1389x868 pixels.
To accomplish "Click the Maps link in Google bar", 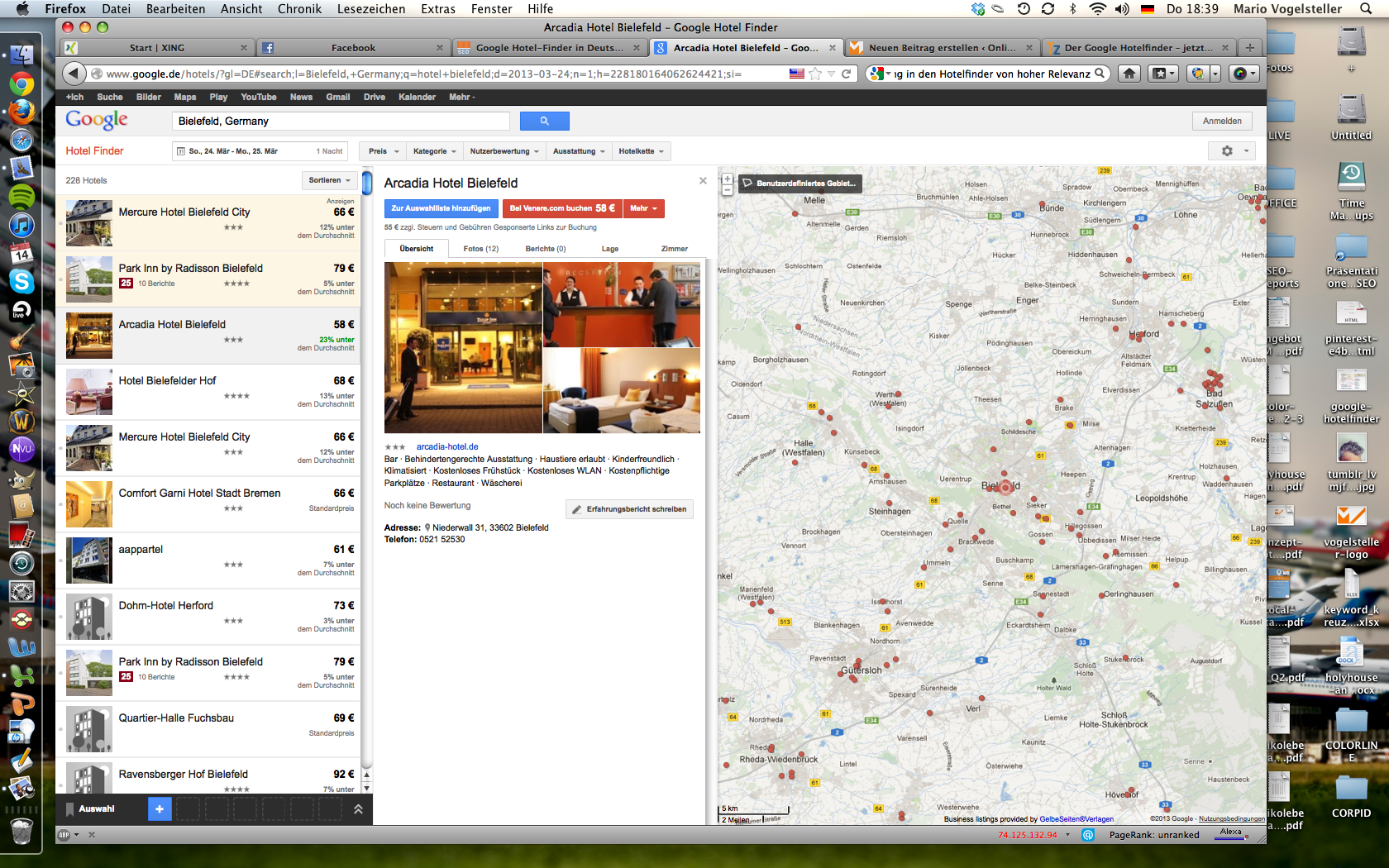I will 184,97.
